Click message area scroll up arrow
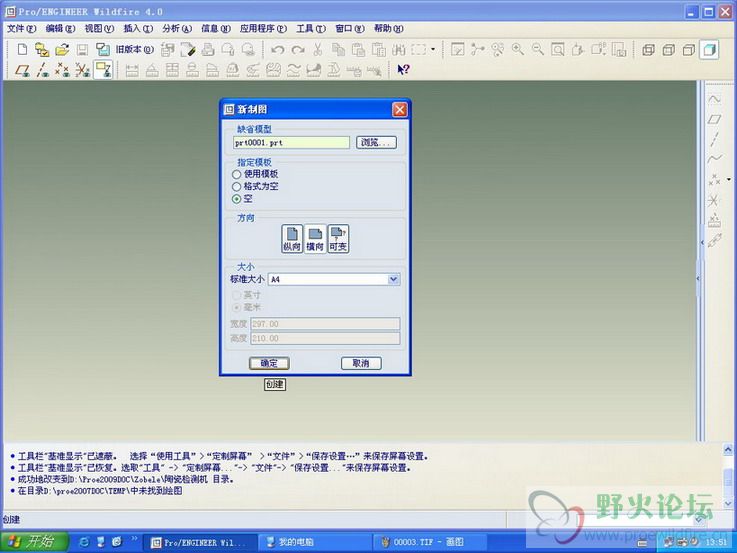This screenshot has height=553, width=737. pos(728,450)
